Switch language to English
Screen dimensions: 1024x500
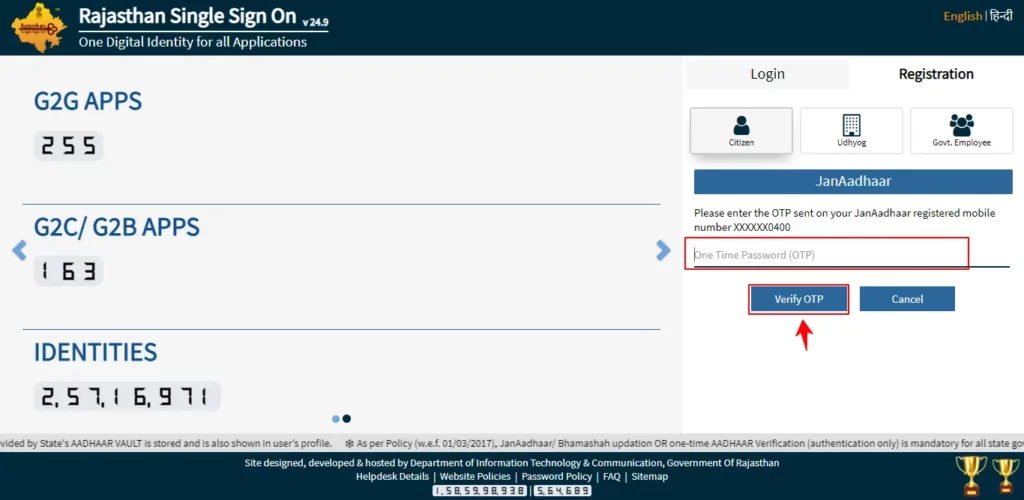pyautogui.click(x=963, y=16)
